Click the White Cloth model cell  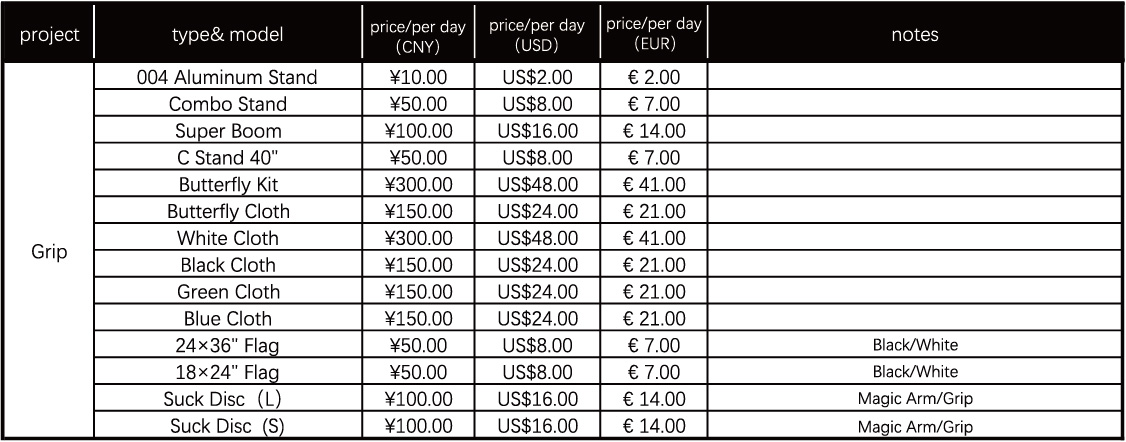point(228,238)
